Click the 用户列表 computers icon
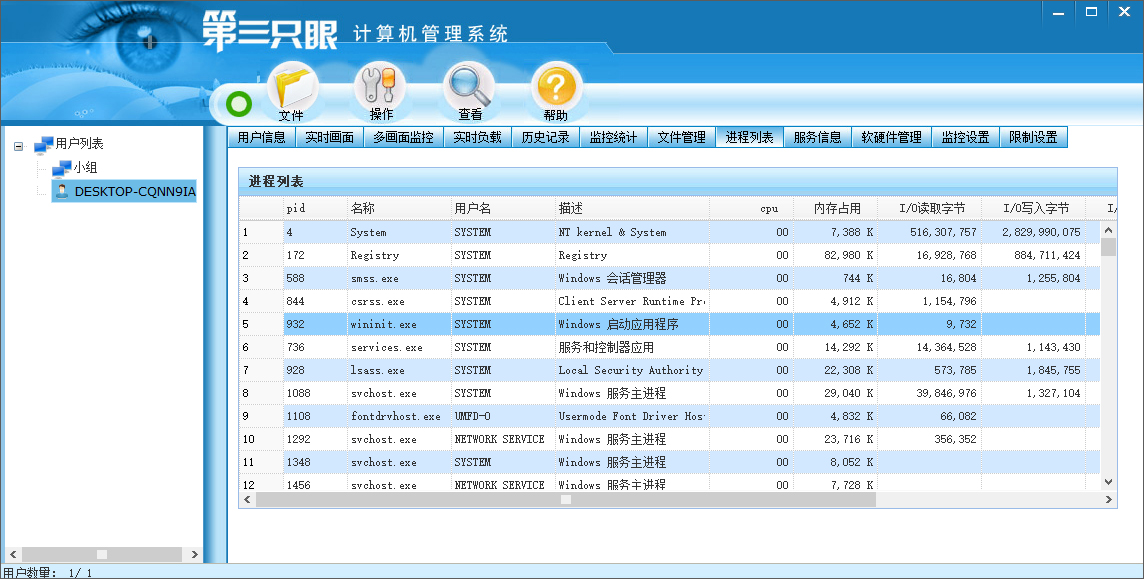 click(44, 144)
